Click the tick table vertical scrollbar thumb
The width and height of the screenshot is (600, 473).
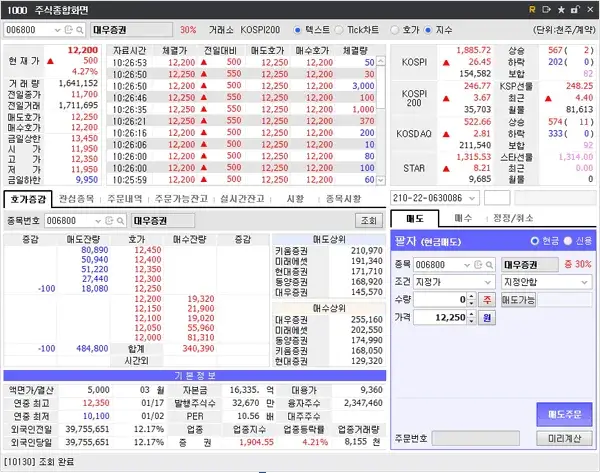[381, 87]
